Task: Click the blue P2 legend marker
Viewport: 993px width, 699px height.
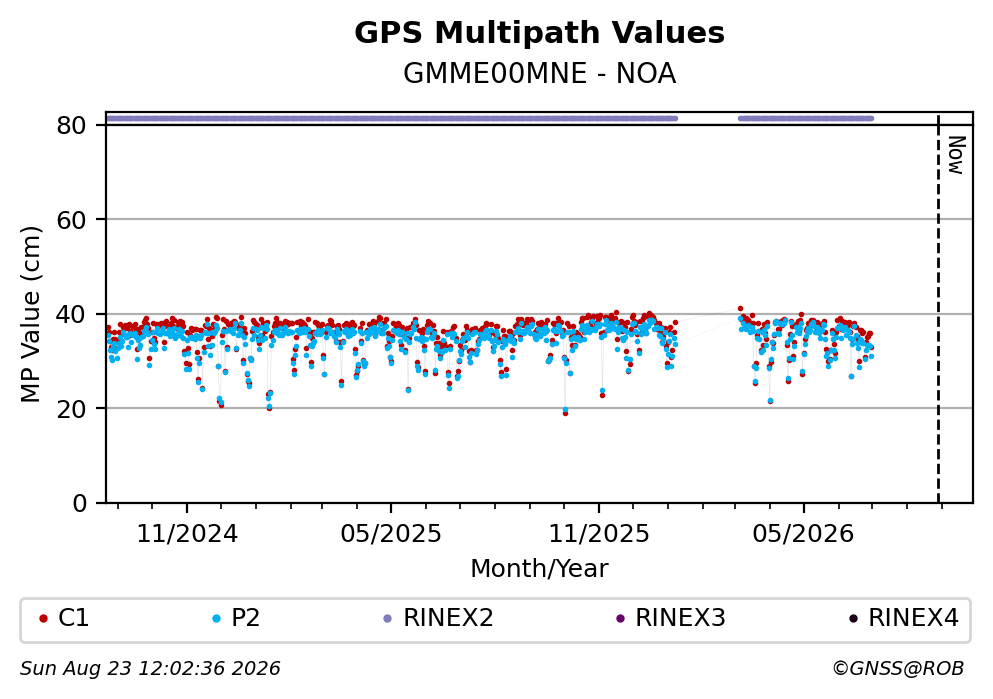Action: point(217,619)
